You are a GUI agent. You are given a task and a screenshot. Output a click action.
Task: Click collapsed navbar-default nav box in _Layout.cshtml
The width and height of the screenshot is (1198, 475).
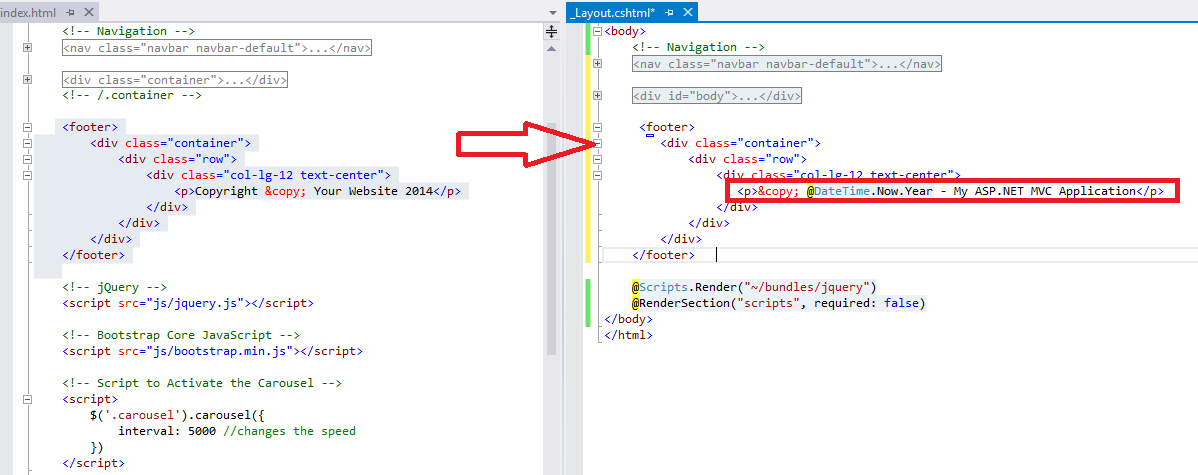point(787,63)
